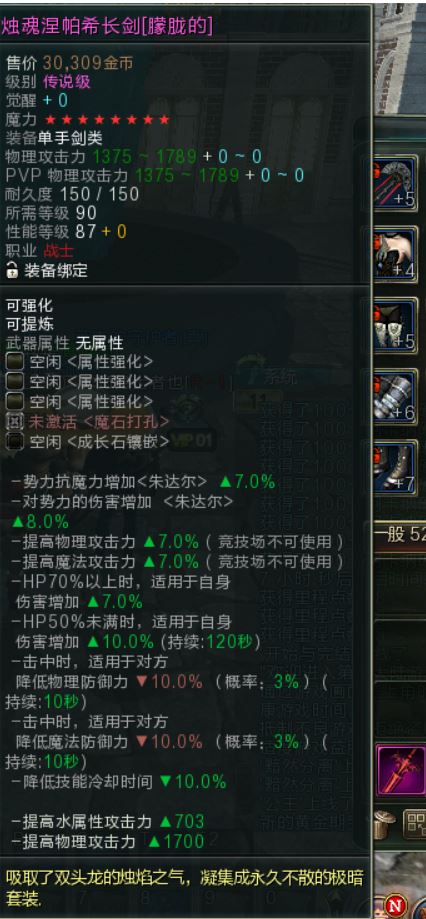
Task: Click the trash can discard icon
Action: (x=384, y=826)
